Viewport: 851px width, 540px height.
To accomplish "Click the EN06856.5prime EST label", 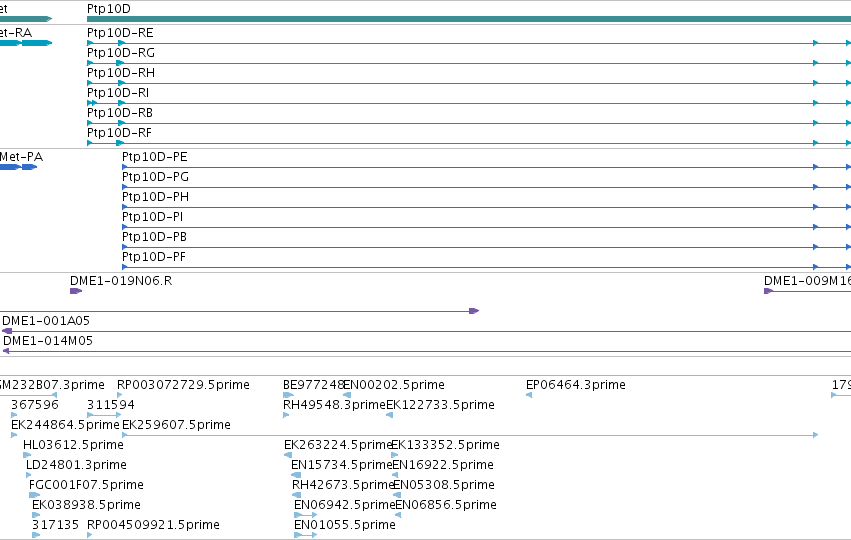I will (446, 505).
